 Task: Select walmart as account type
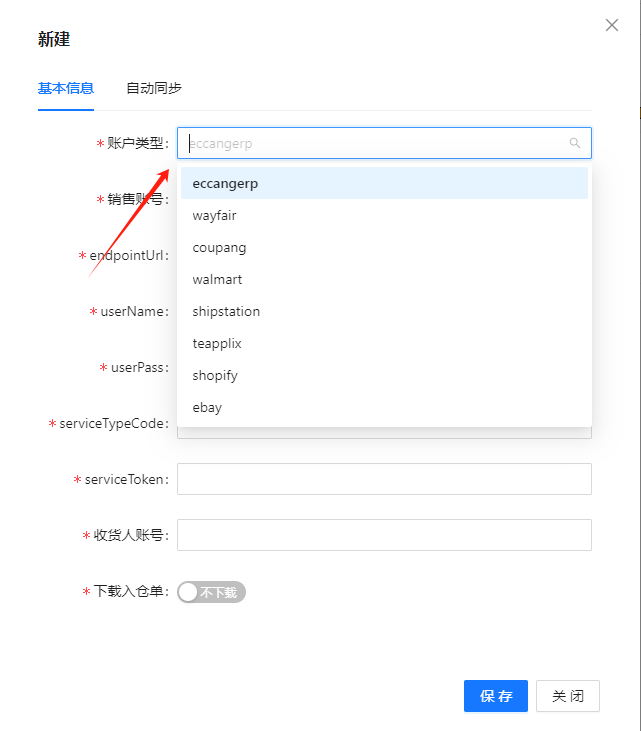click(x=384, y=279)
